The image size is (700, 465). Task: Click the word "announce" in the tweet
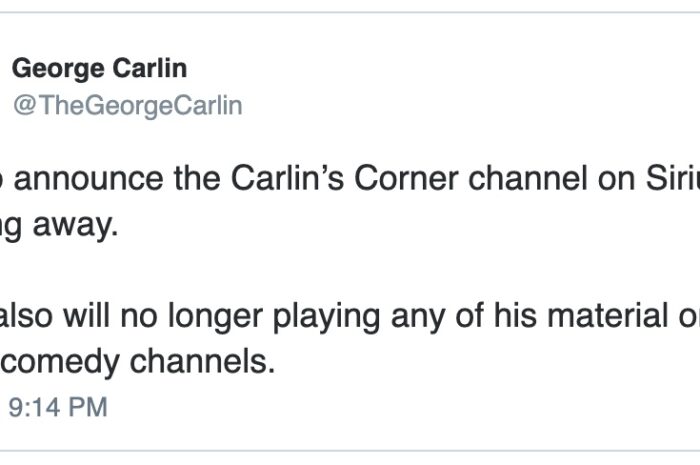click(x=89, y=179)
